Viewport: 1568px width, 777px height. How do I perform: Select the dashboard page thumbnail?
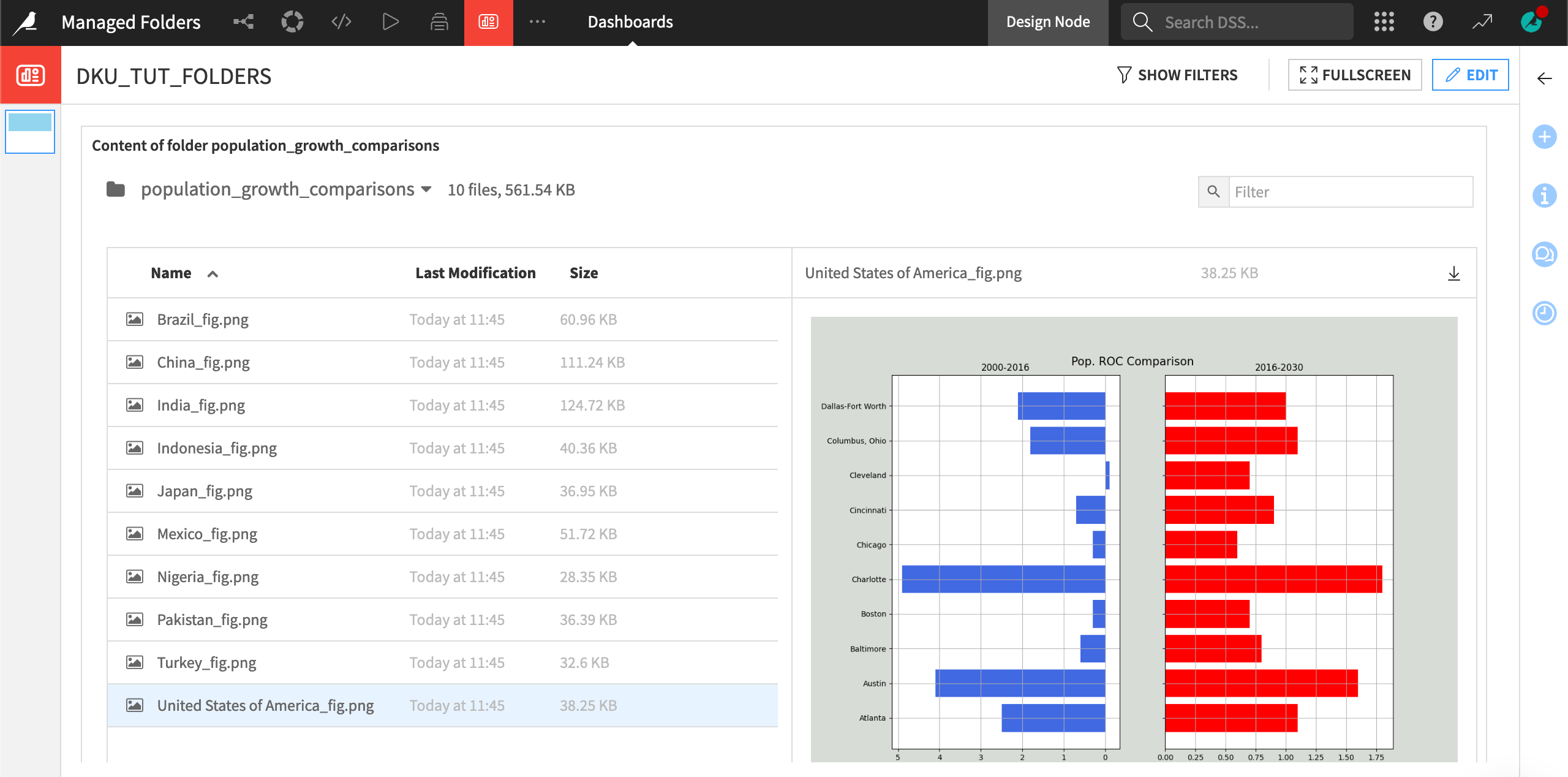point(30,132)
